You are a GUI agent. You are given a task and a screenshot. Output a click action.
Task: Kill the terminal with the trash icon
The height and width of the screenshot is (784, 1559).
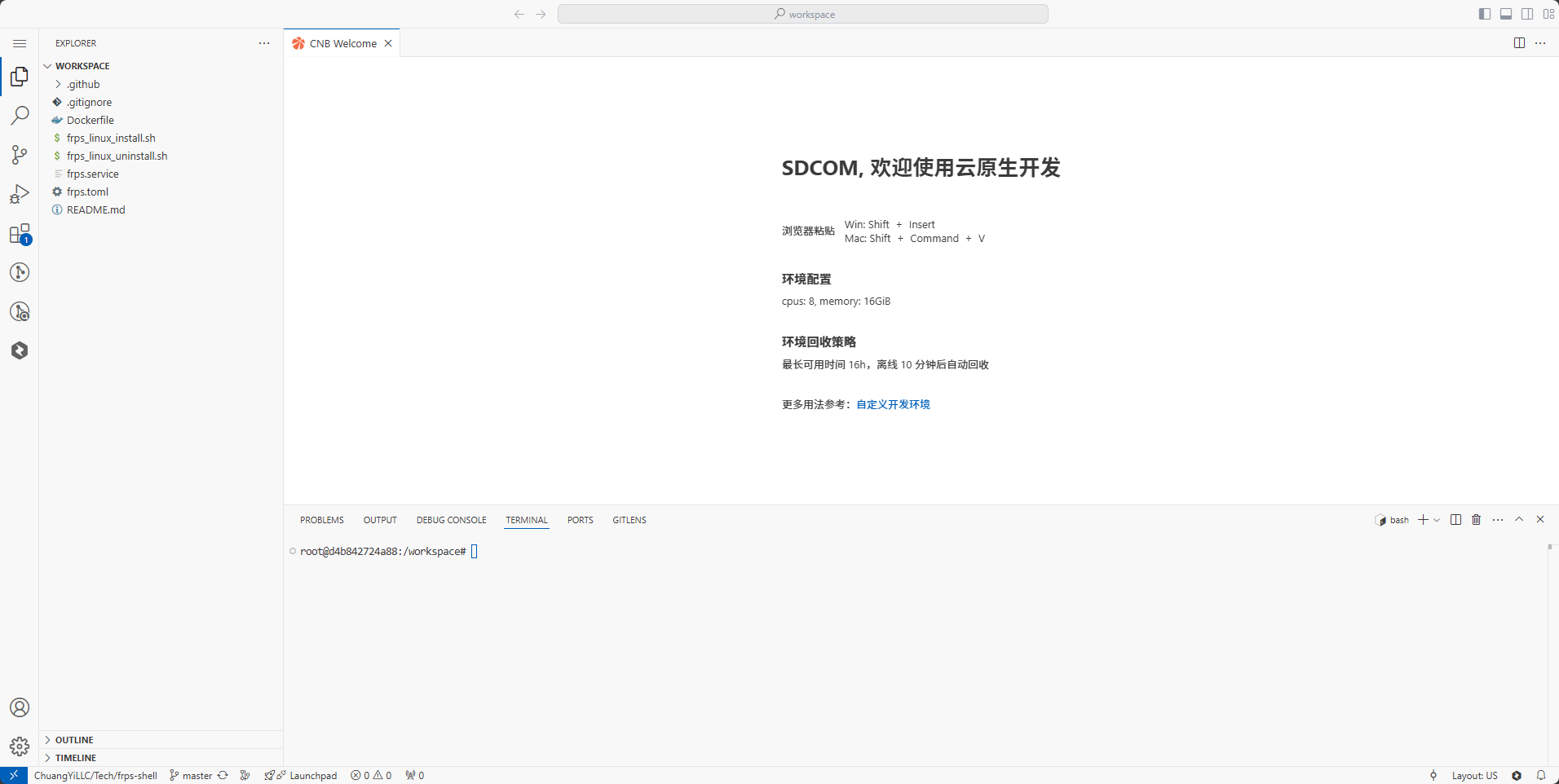pyautogui.click(x=1476, y=519)
